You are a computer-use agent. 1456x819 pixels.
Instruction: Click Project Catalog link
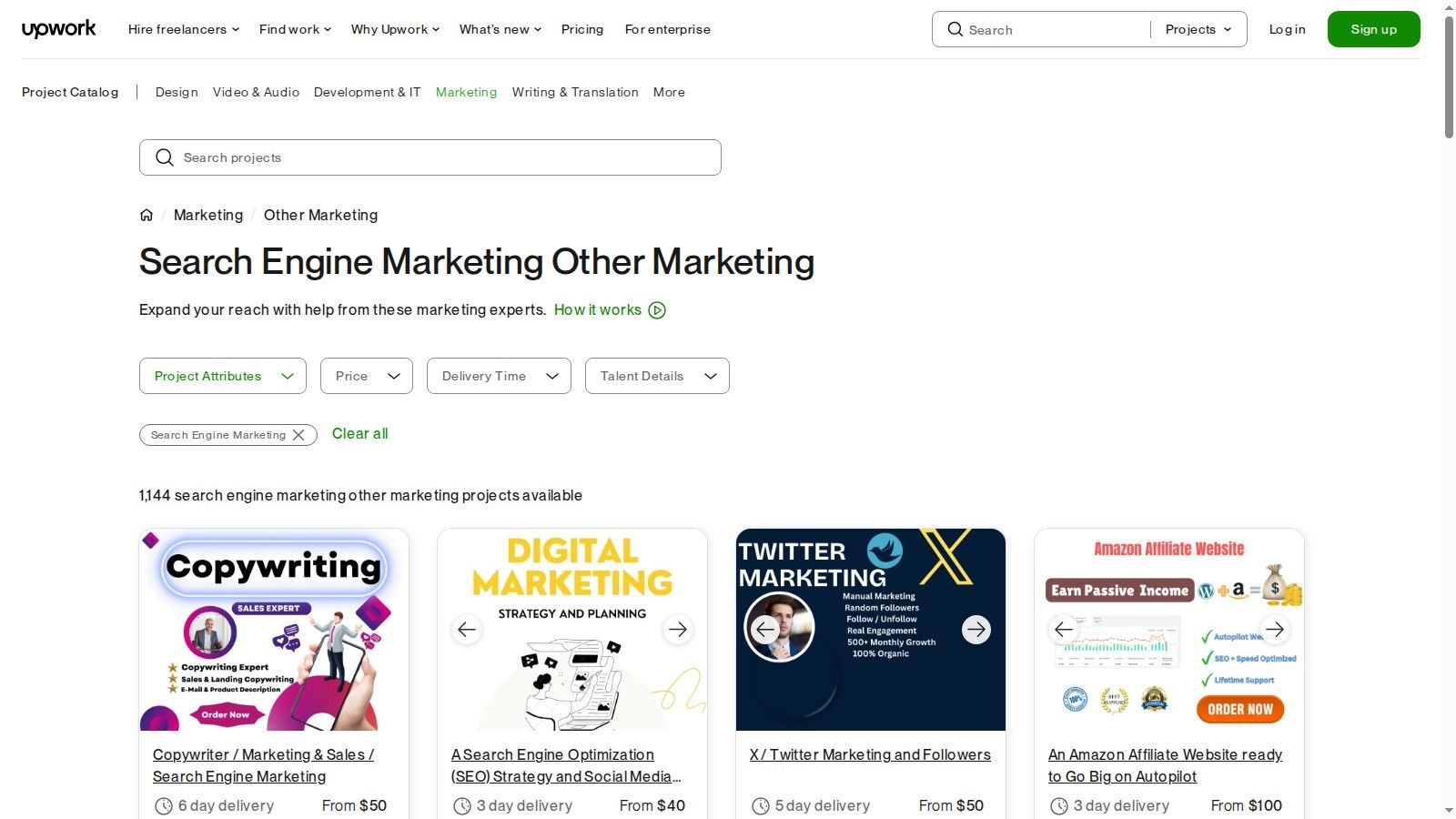pos(70,92)
